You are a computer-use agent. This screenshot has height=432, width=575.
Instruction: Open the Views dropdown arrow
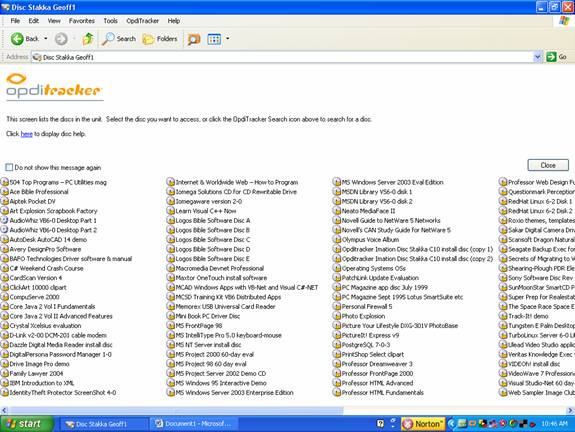(228, 39)
